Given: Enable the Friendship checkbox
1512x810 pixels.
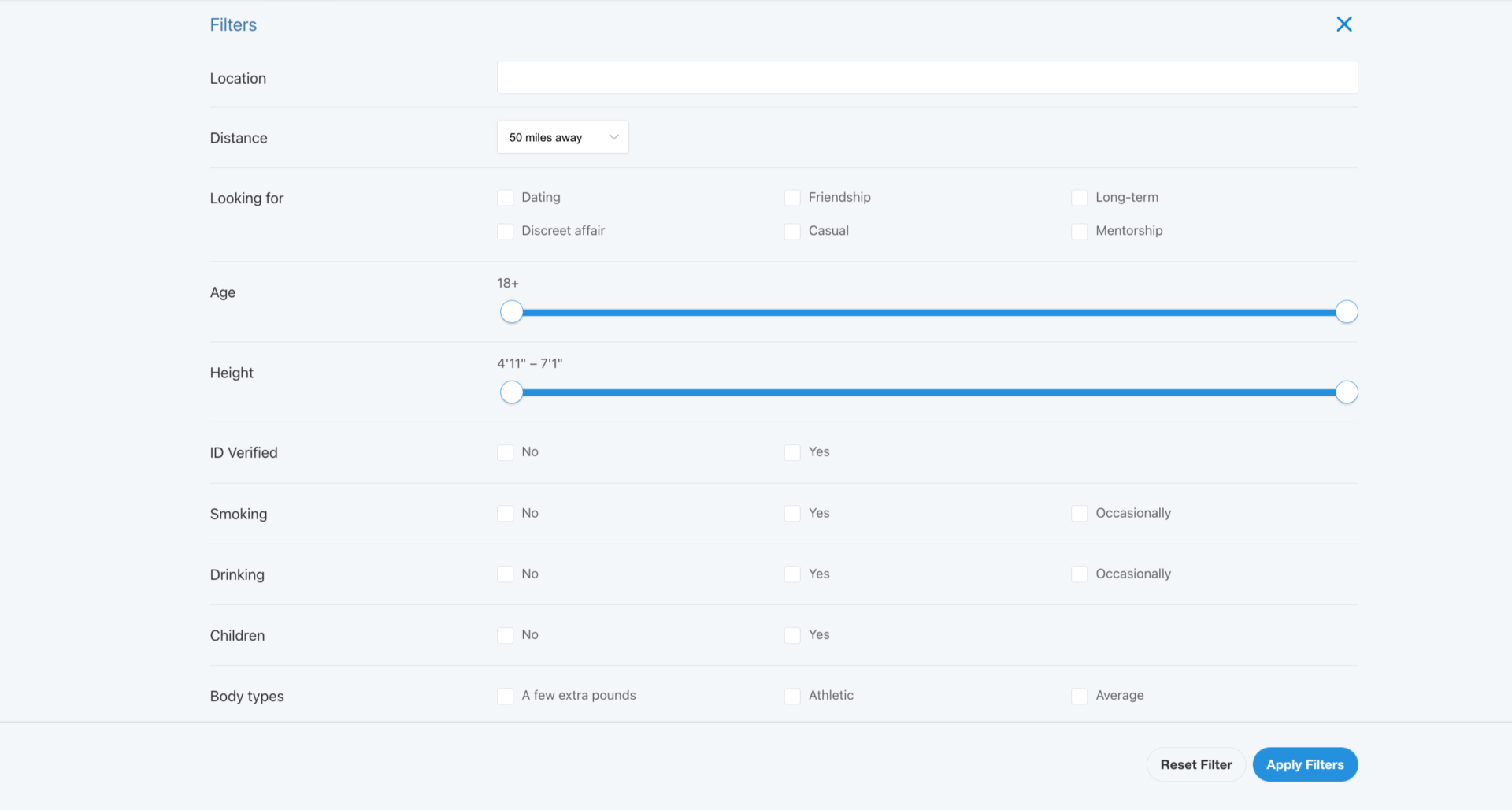Looking at the screenshot, I should 792,198.
